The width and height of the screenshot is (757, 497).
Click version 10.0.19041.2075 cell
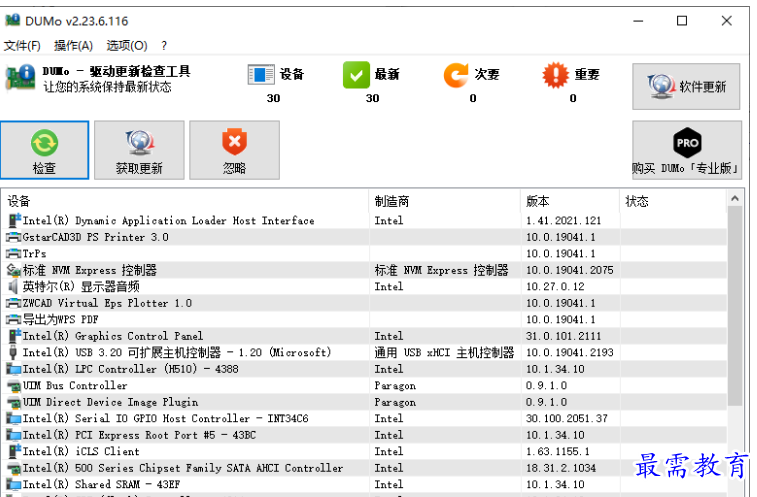(570, 270)
